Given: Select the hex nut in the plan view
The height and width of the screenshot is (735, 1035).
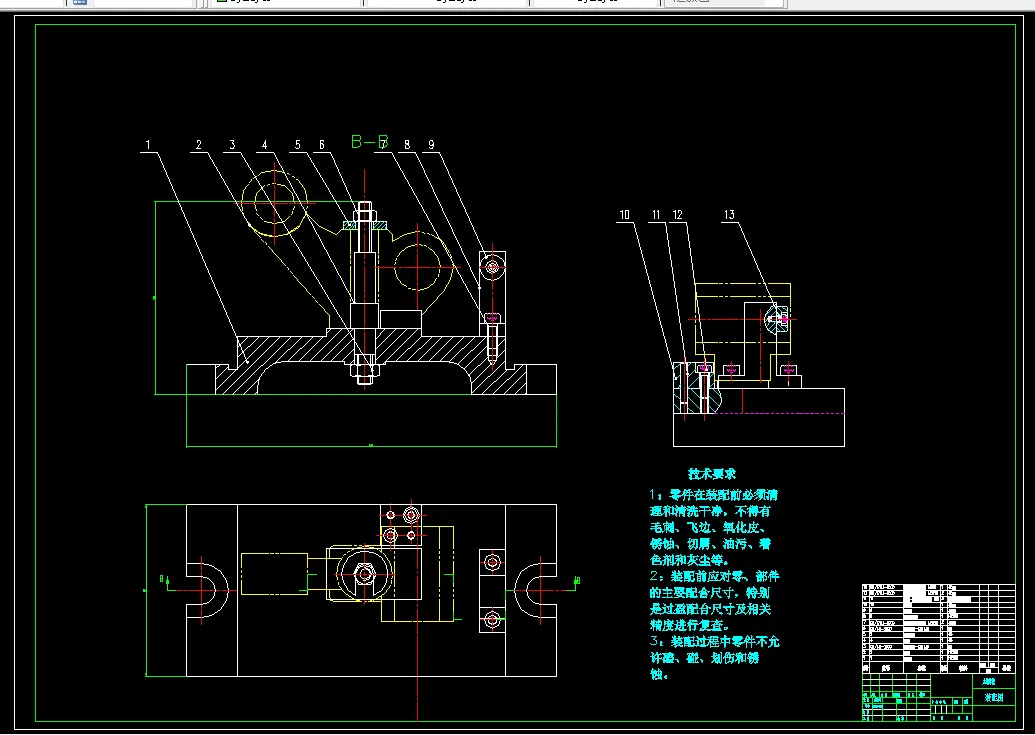Looking at the screenshot, I should [364, 574].
